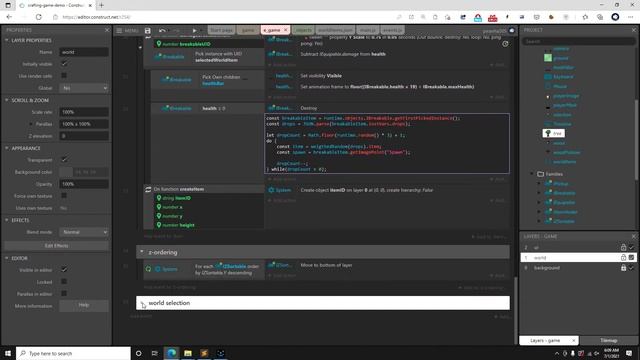The height and width of the screenshot is (360, 640).
Task: Click the Set visibility Visible action
Action: pyautogui.click(x=321, y=76)
